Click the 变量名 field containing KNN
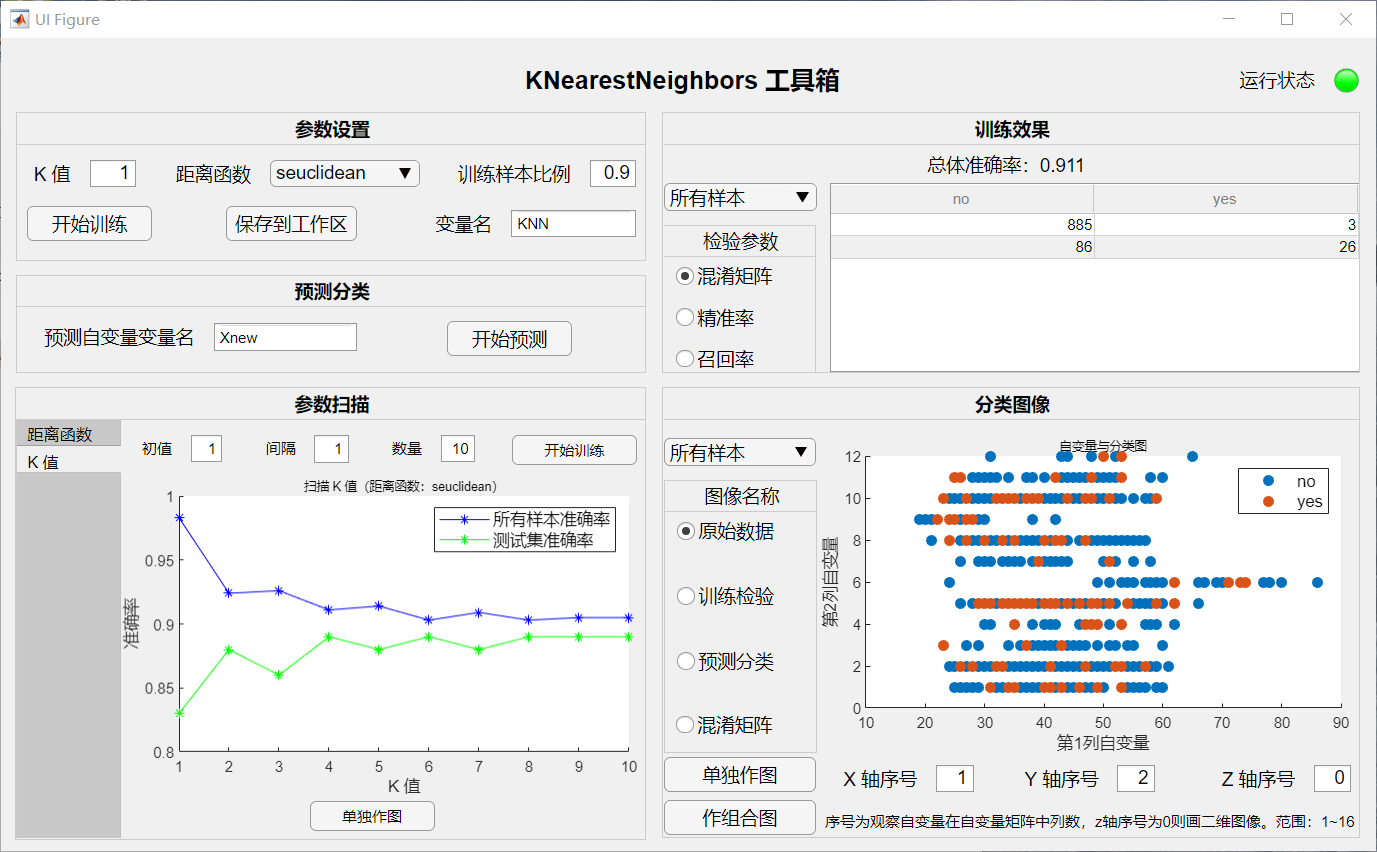1377x852 pixels. pyautogui.click(x=573, y=224)
